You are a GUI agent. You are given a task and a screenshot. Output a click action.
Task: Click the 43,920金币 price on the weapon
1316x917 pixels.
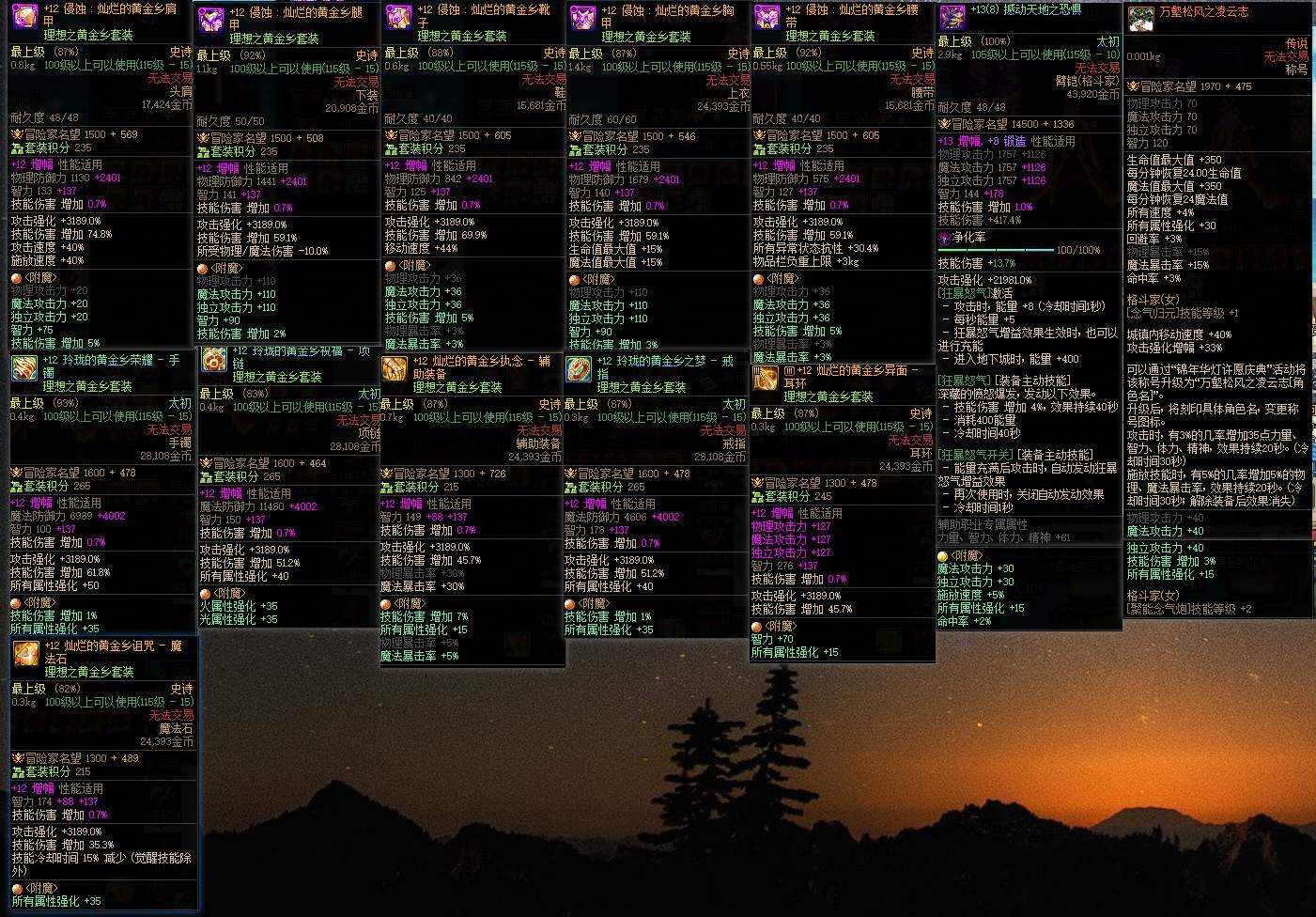[1093, 94]
